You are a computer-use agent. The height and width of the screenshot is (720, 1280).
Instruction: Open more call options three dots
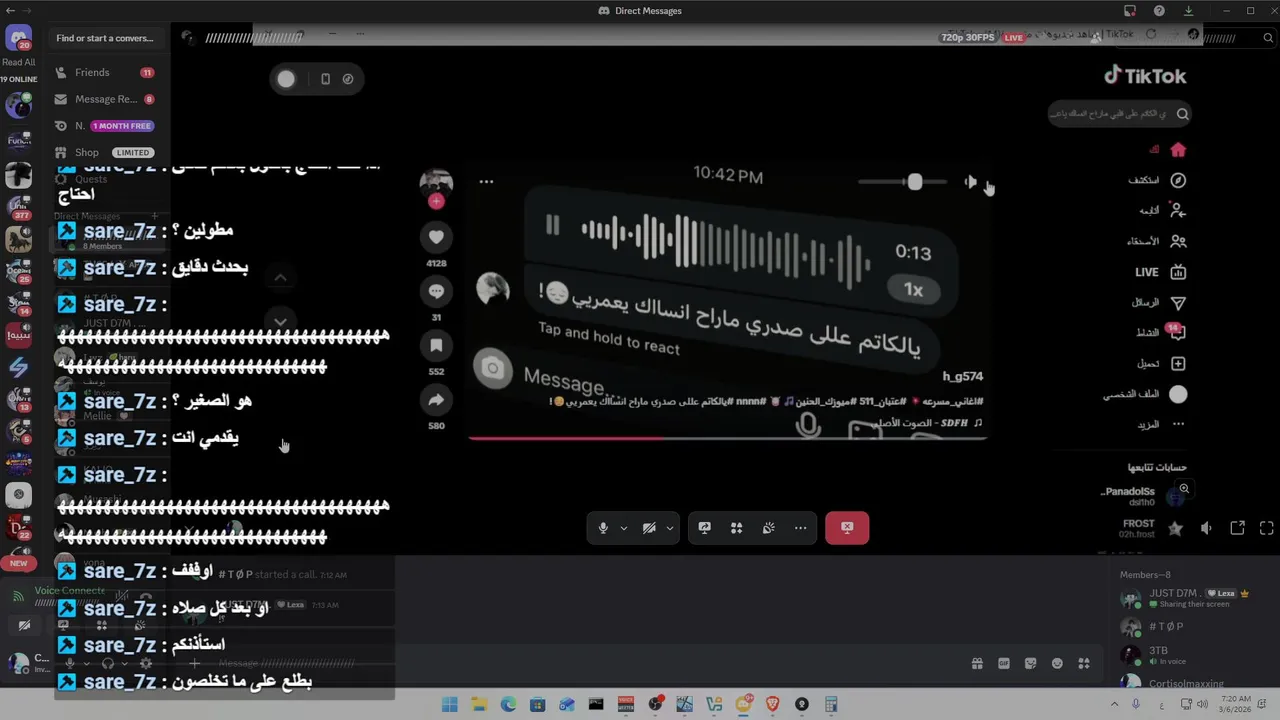[801, 528]
